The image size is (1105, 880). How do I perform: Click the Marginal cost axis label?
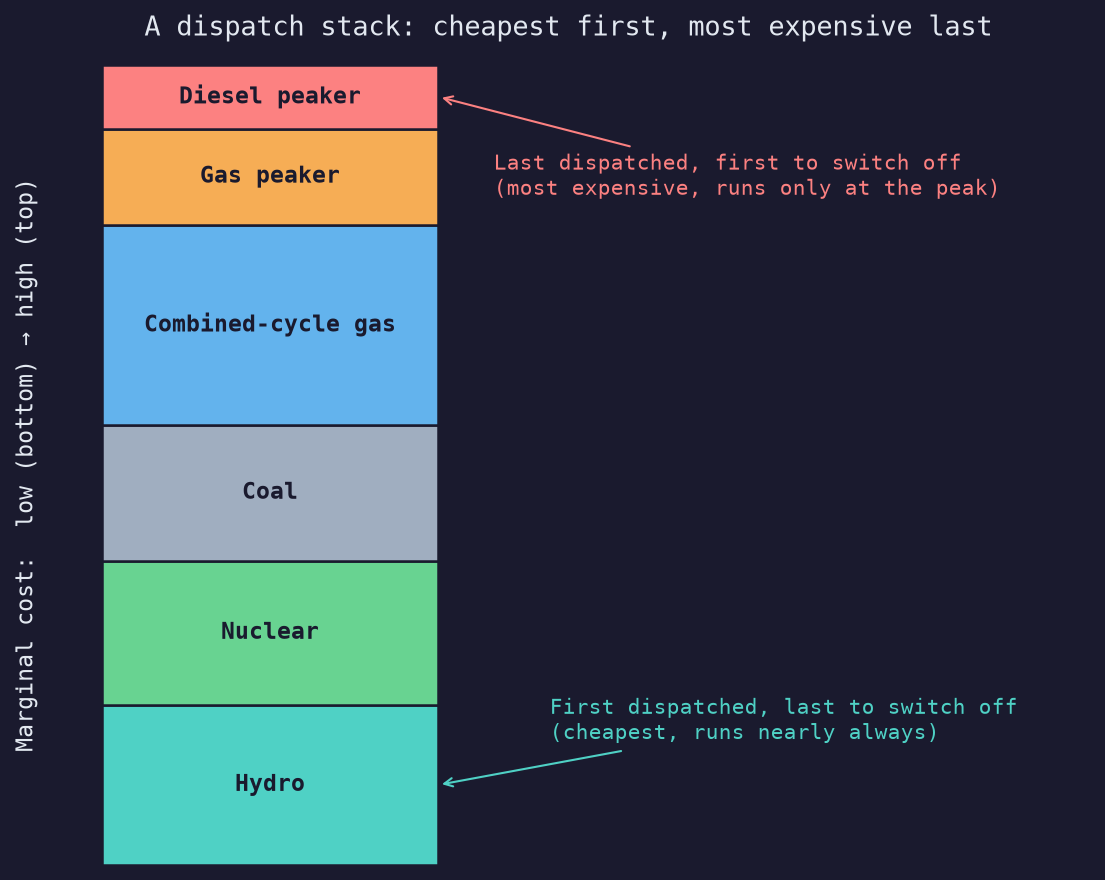click(x=25, y=466)
